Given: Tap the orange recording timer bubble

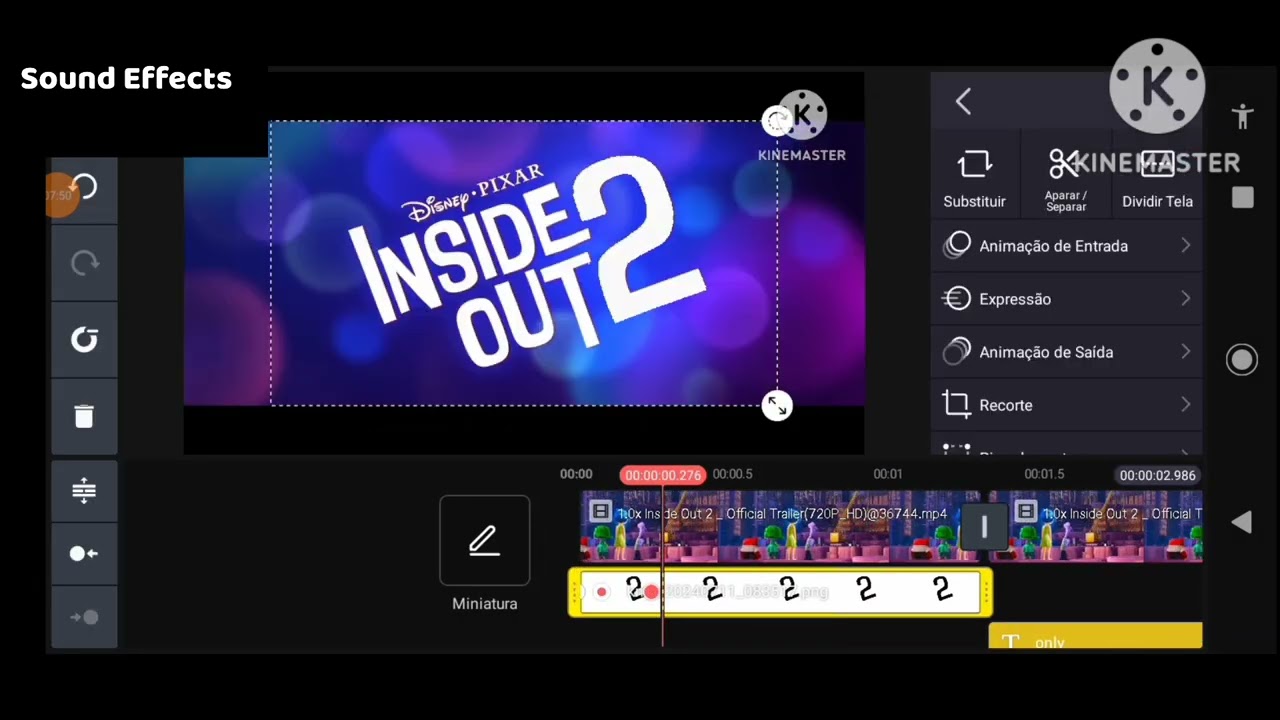Looking at the screenshot, I should (59, 194).
